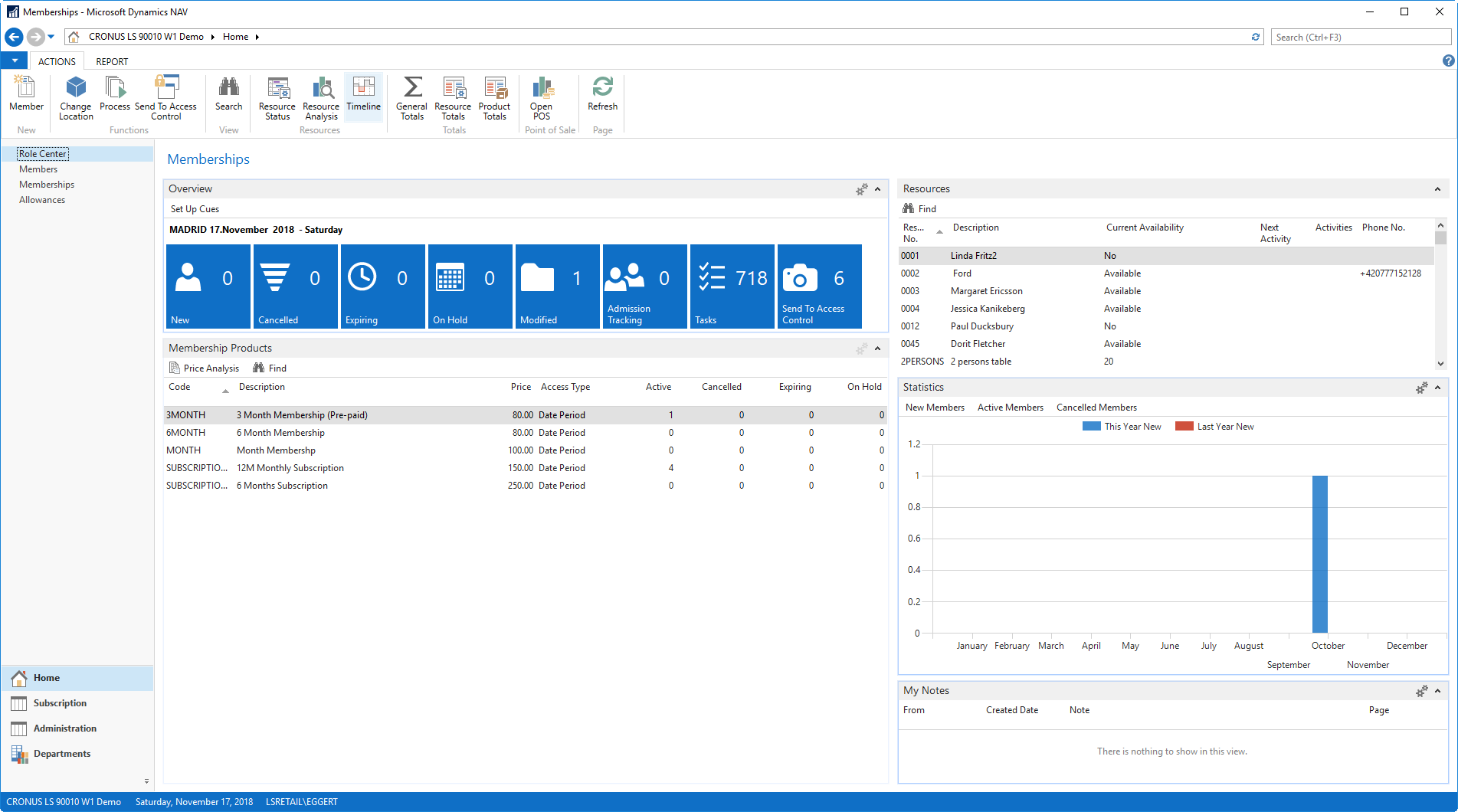The height and width of the screenshot is (812, 1458).
Task: Collapse the Overview section chevron
Action: pyautogui.click(x=878, y=189)
